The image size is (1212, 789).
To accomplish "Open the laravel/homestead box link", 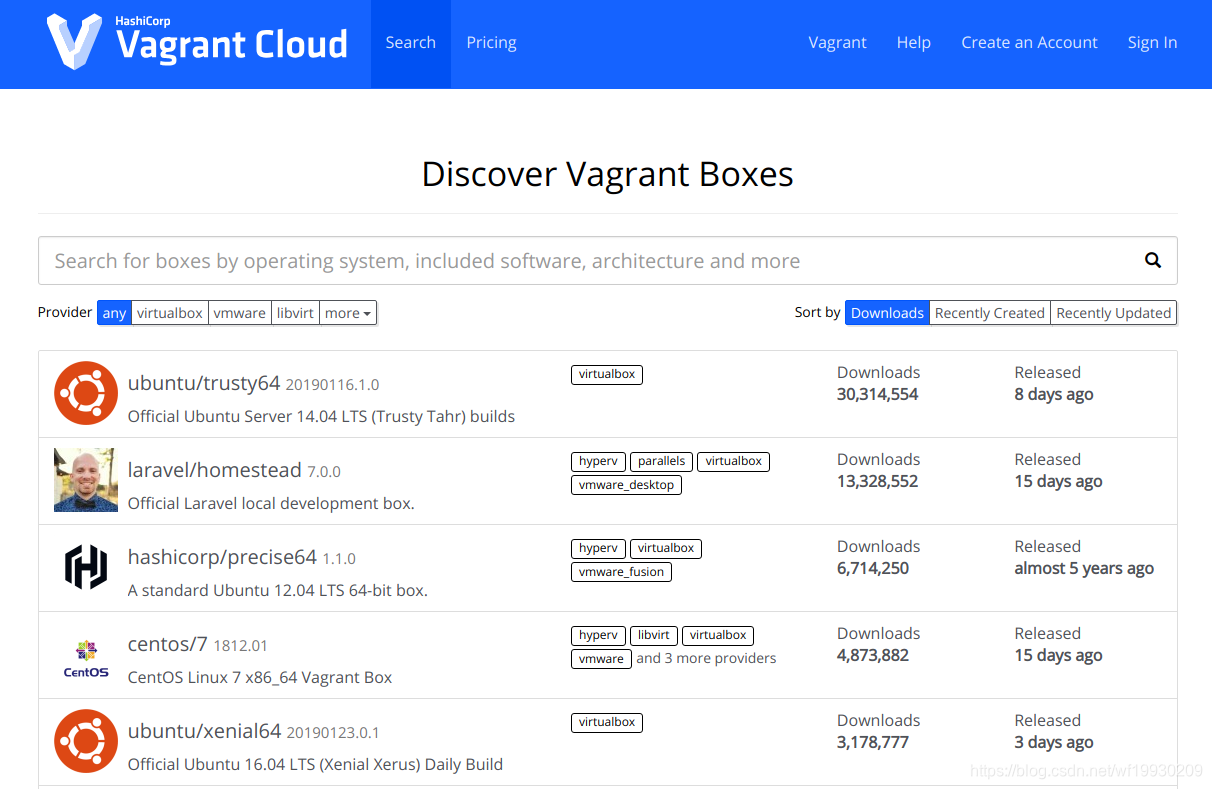I will 215,470.
